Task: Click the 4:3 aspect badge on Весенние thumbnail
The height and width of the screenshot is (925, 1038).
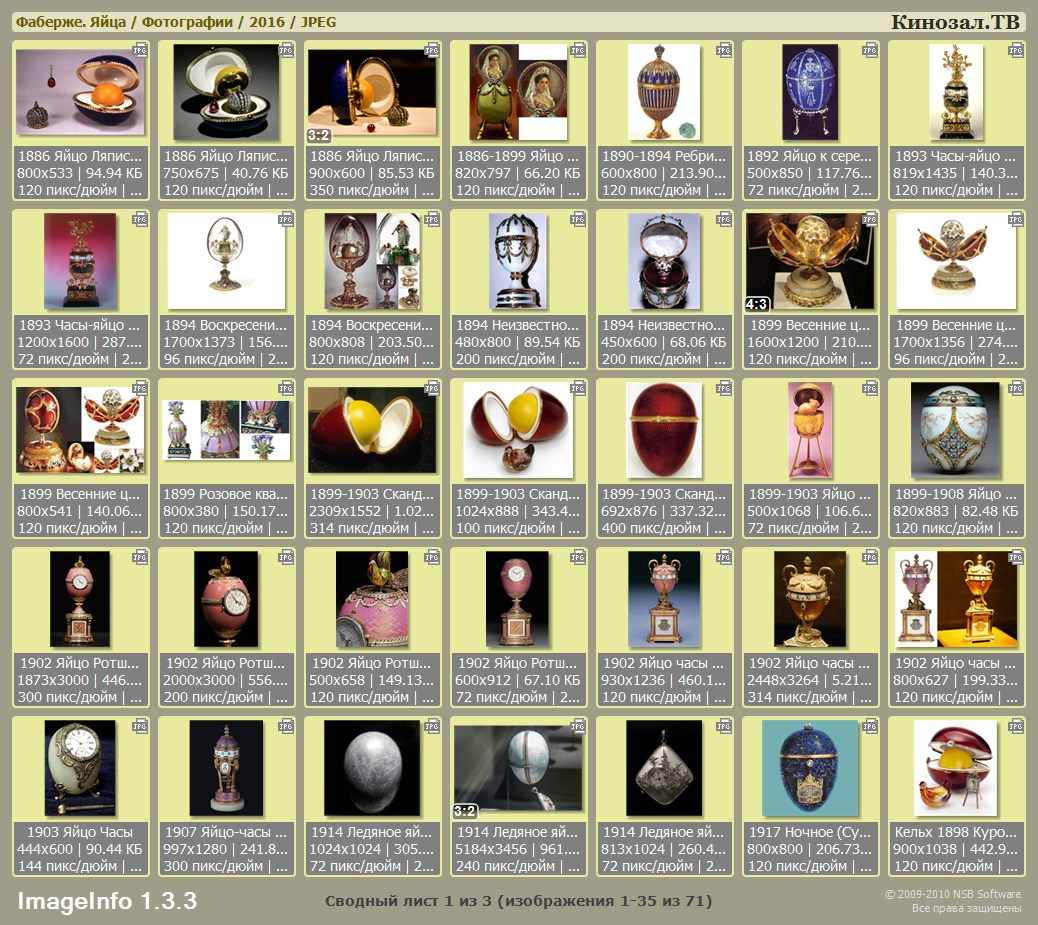Action: point(756,304)
